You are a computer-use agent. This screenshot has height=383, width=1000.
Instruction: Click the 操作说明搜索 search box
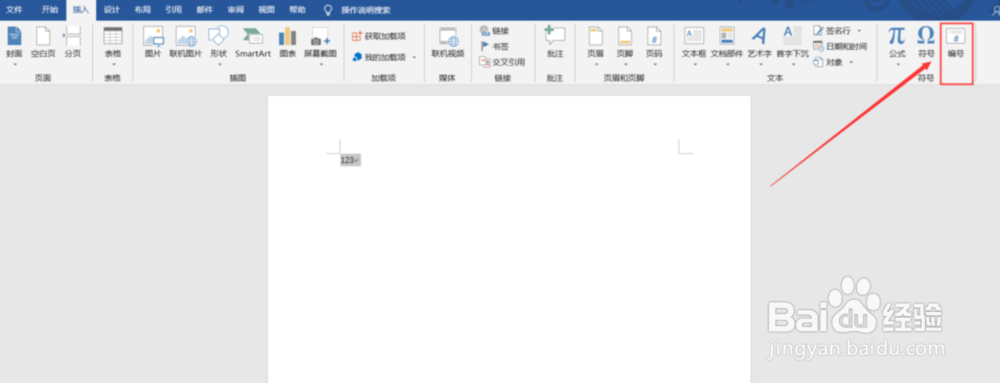coord(366,10)
